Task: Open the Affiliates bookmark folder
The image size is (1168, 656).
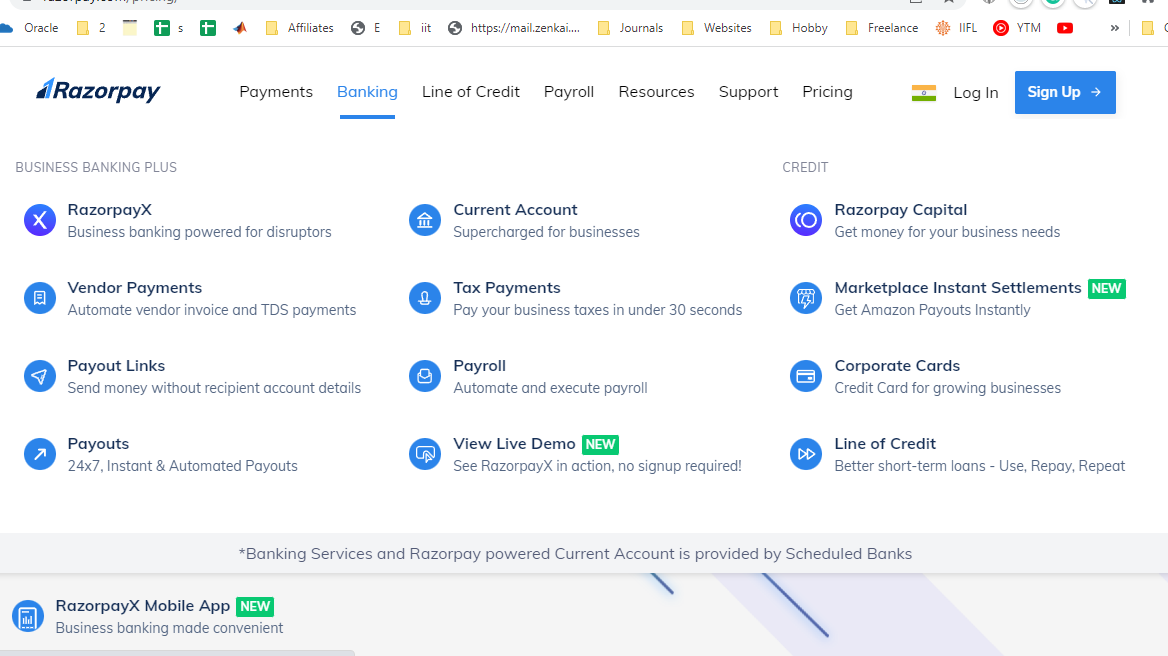Action: coord(299,28)
